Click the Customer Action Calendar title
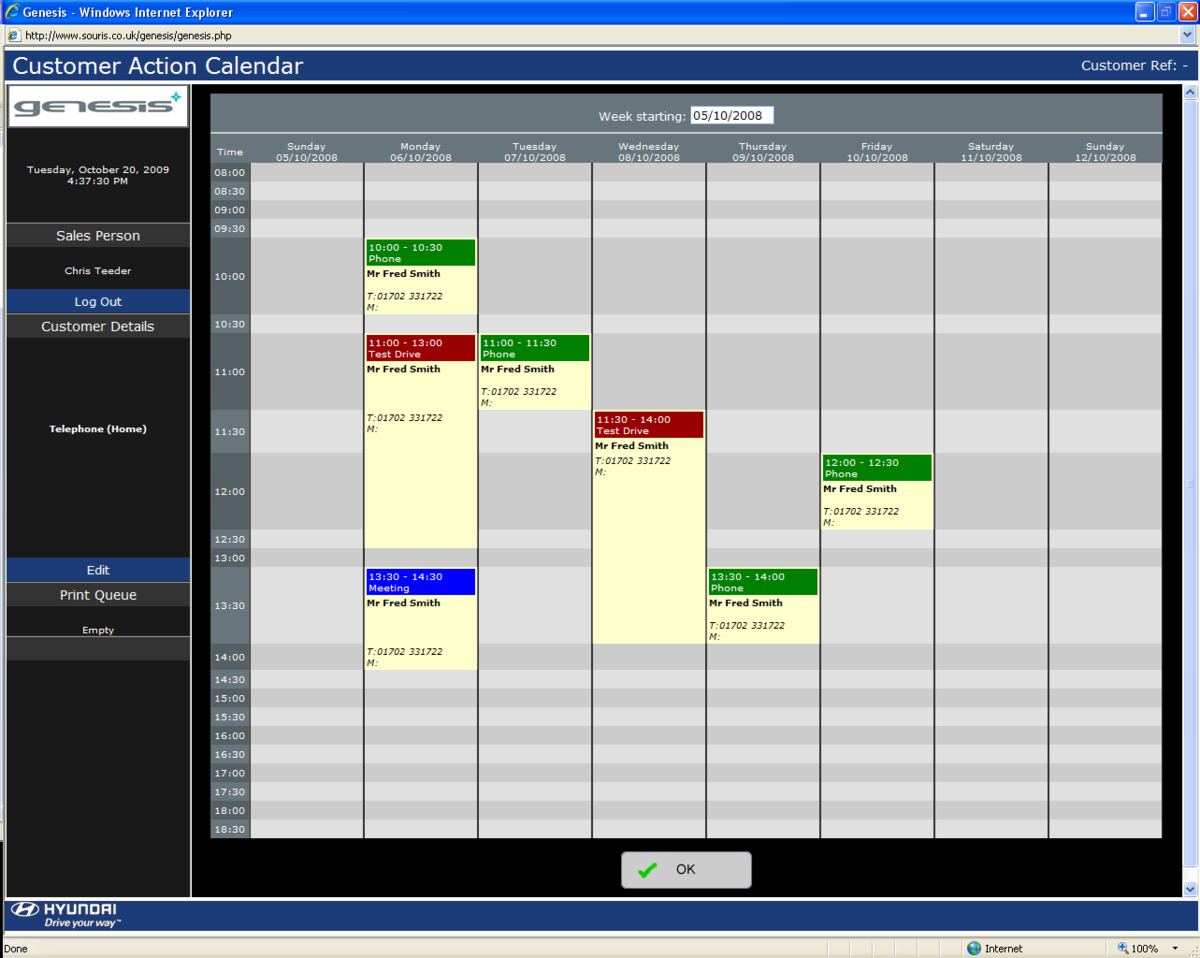1200x958 pixels. point(158,67)
